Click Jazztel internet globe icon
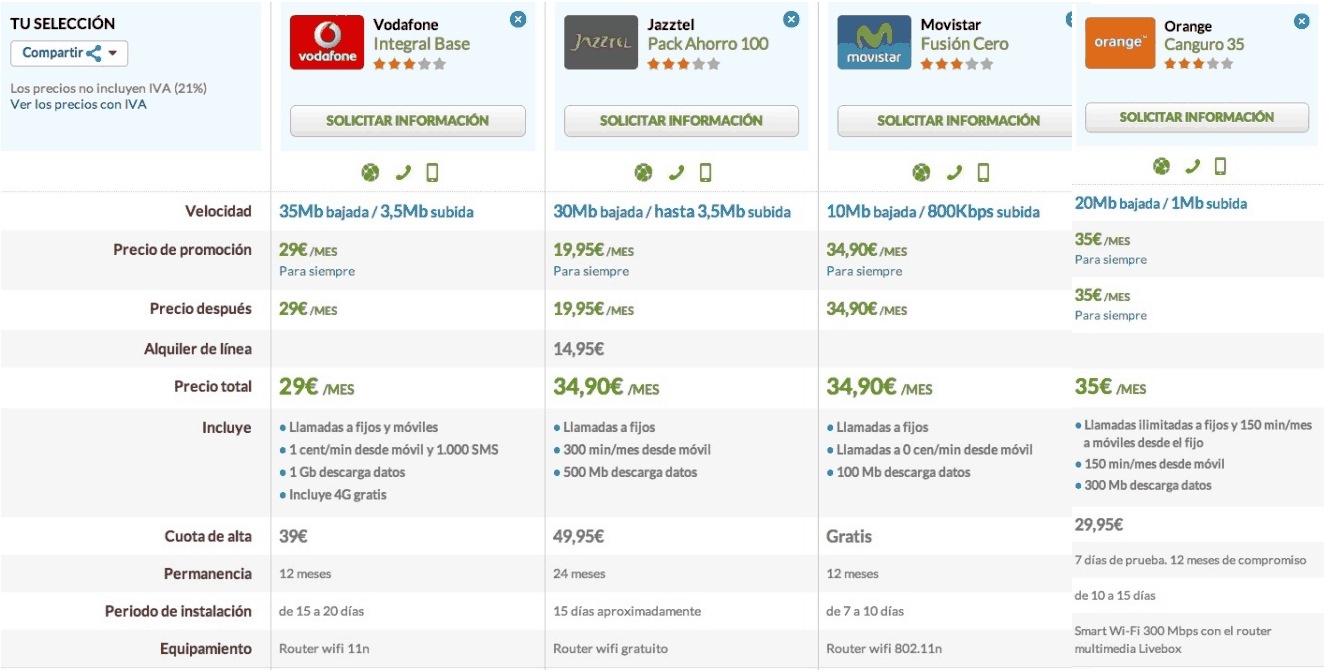Image resolution: width=1324 pixels, height=672 pixels. (643, 173)
